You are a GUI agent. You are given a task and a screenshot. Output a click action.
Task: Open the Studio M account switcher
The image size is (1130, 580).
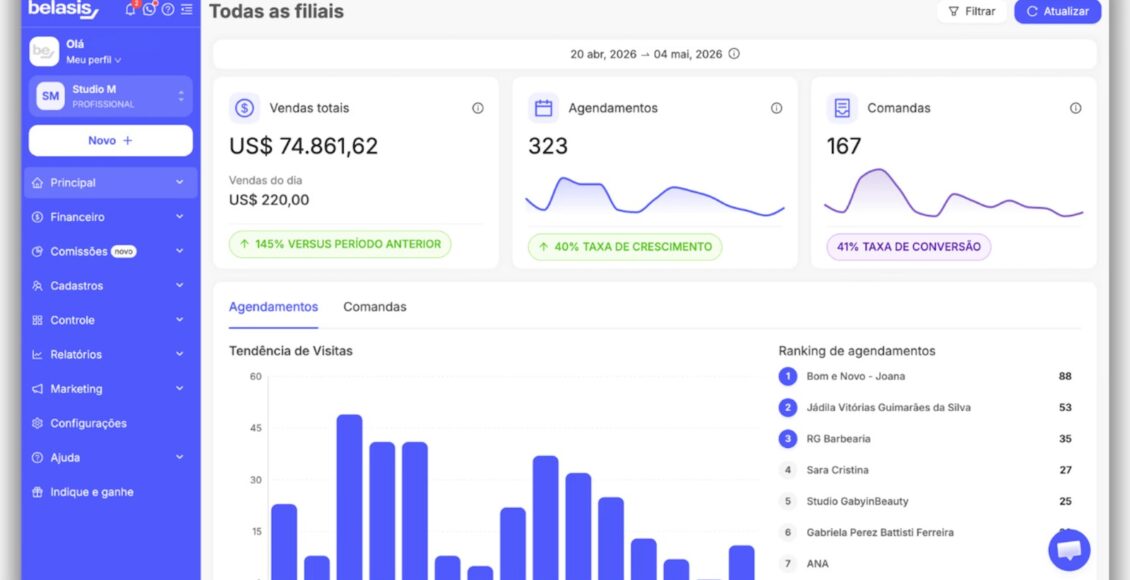click(x=111, y=96)
